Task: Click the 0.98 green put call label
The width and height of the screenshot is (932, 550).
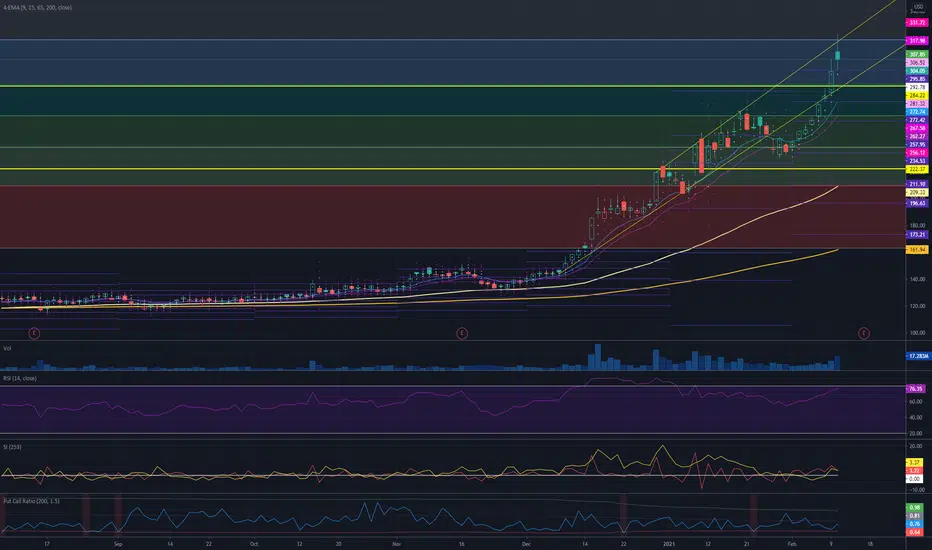Action: [x=914, y=508]
